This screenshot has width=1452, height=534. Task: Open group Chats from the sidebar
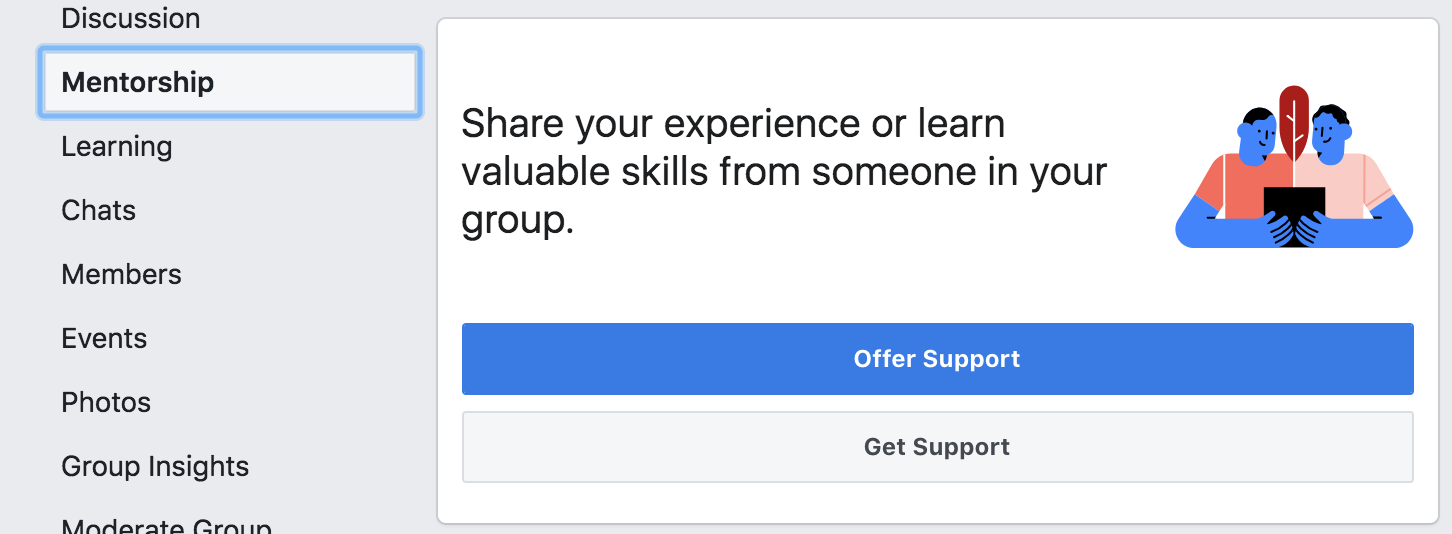(x=99, y=210)
